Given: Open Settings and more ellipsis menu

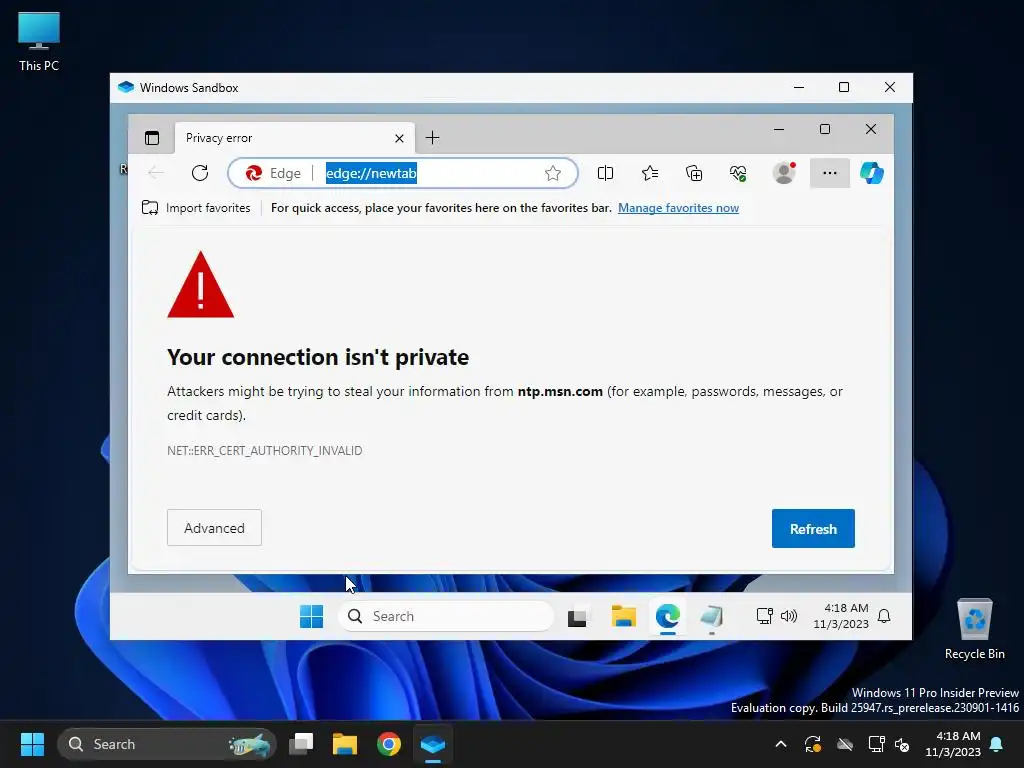Looking at the screenshot, I should tap(829, 173).
